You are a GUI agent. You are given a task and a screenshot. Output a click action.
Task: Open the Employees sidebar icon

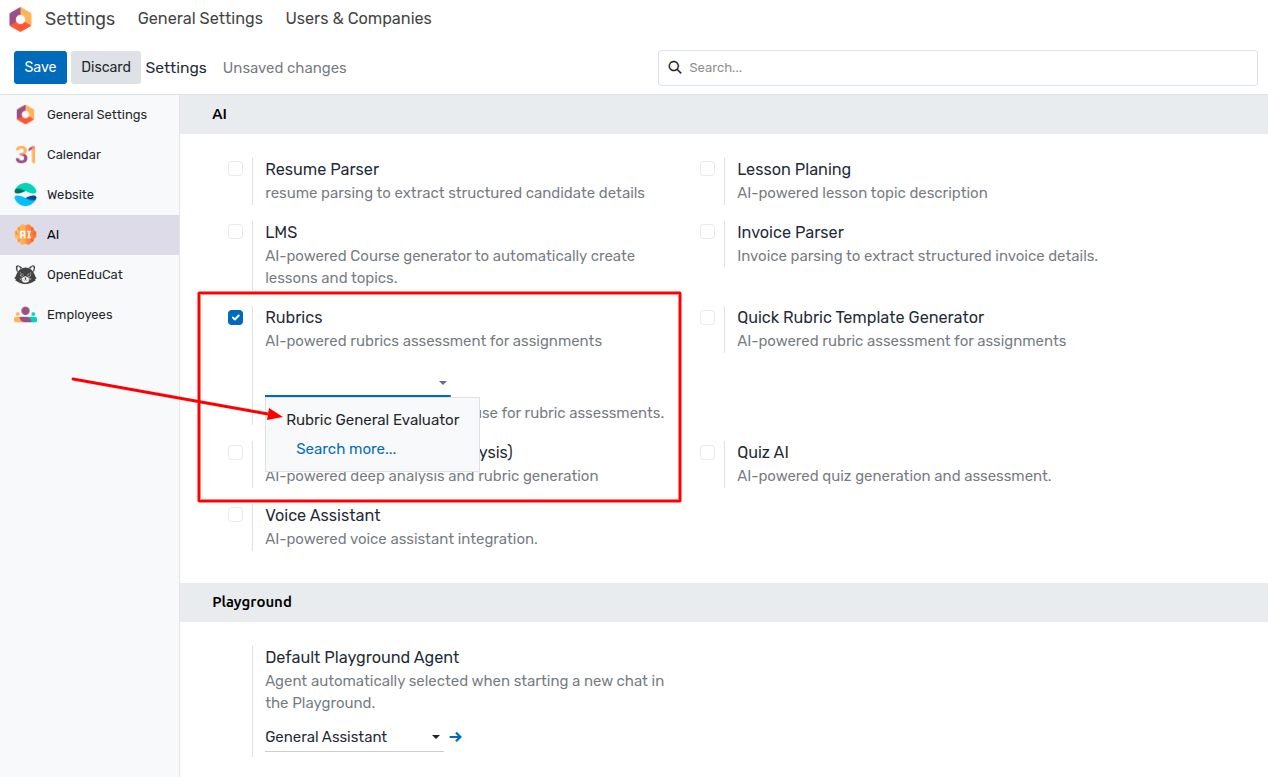26,315
